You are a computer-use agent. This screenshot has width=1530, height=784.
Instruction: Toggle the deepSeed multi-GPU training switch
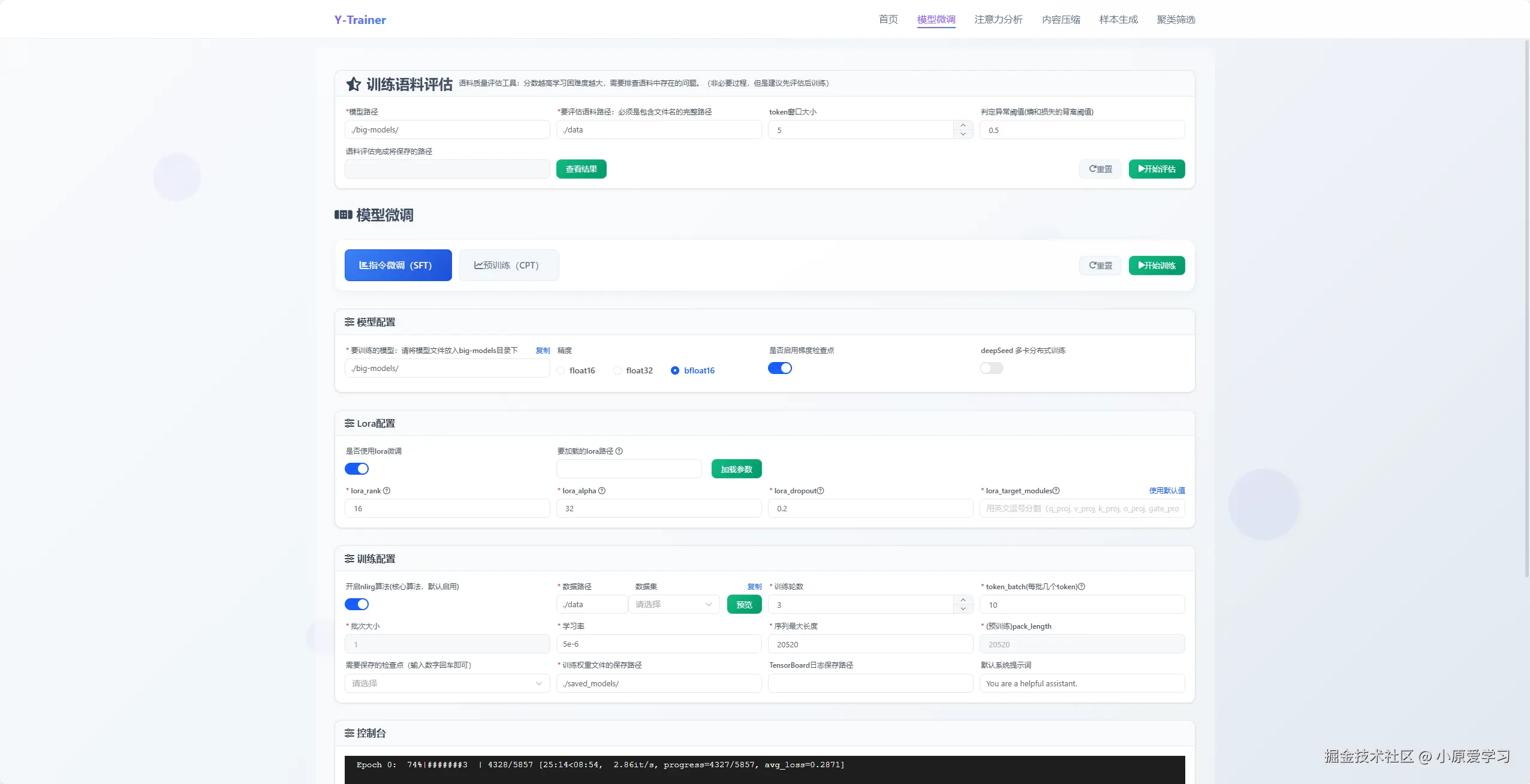[992, 368]
